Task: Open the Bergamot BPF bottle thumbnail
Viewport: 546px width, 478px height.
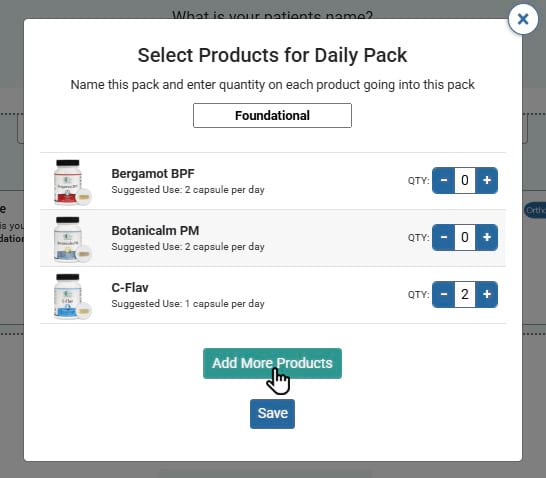Action: coord(72,182)
